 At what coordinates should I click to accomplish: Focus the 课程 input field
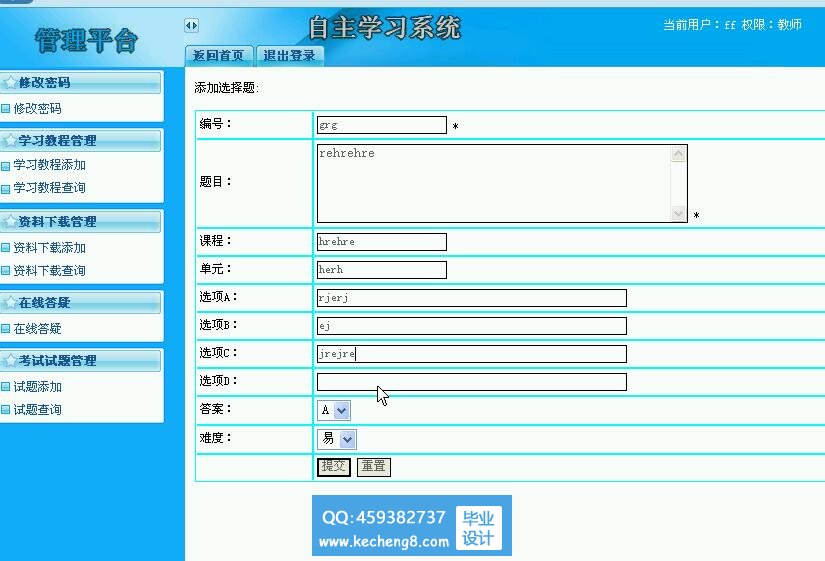click(382, 242)
